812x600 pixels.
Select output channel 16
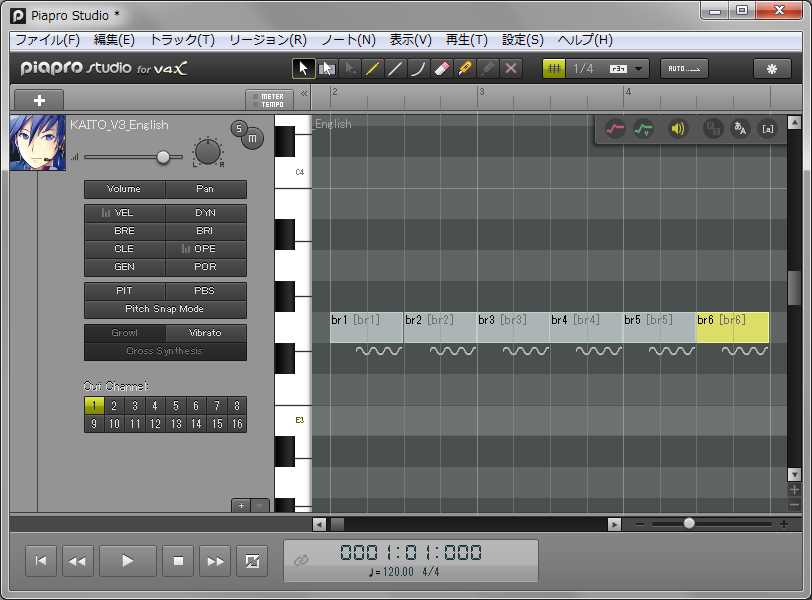click(x=237, y=424)
